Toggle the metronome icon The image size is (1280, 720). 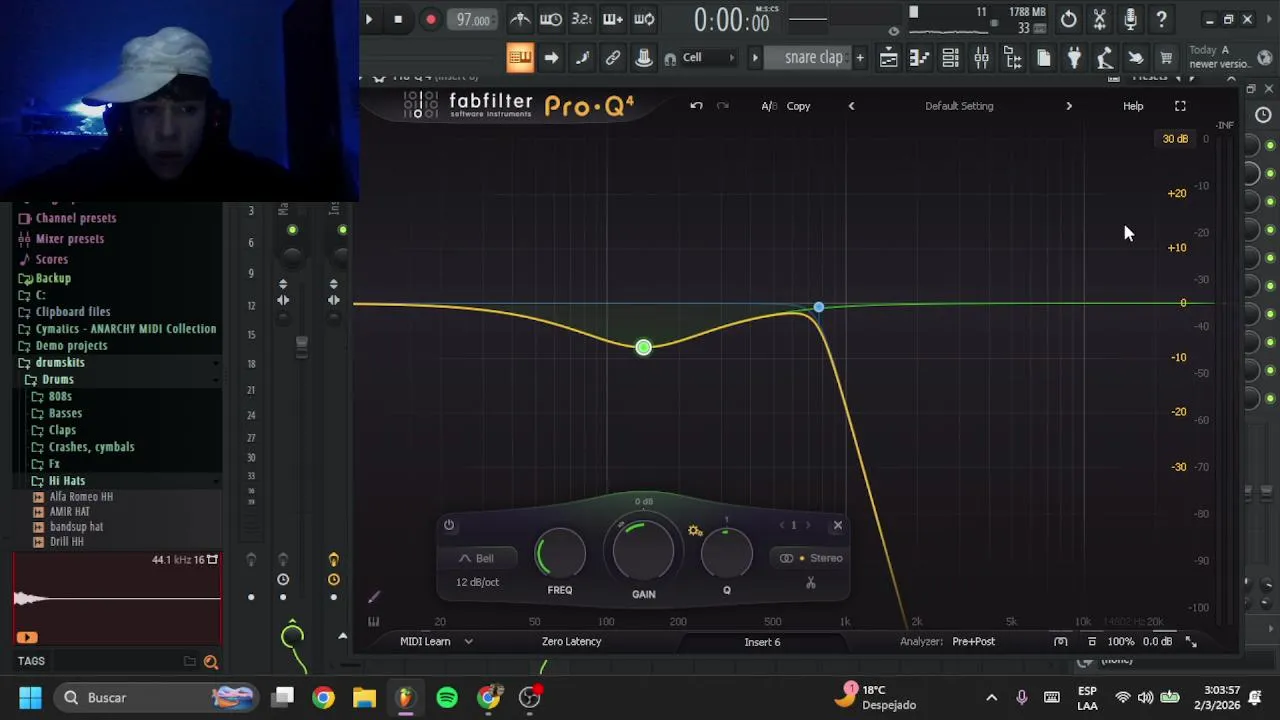(x=520, y=19)
